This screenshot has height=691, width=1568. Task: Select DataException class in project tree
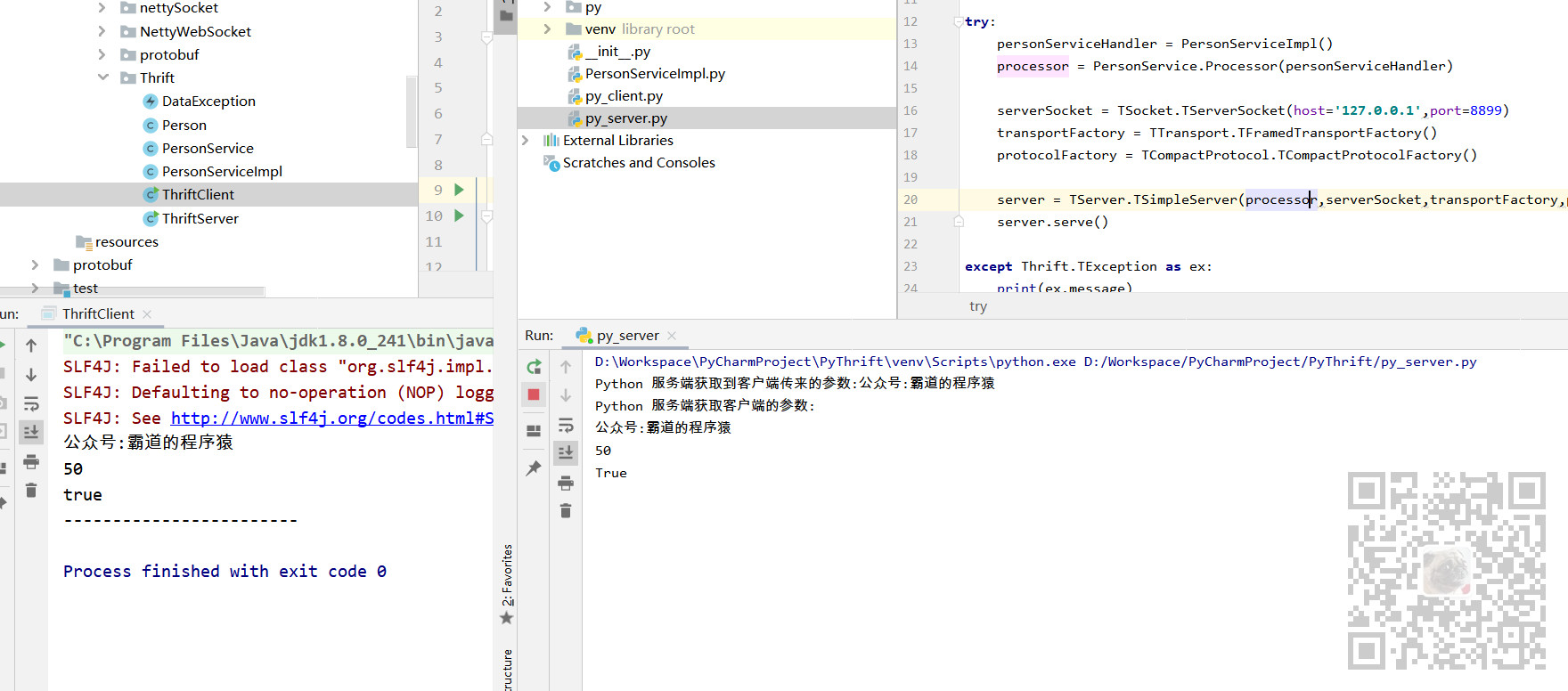click(x=208, y=102)
